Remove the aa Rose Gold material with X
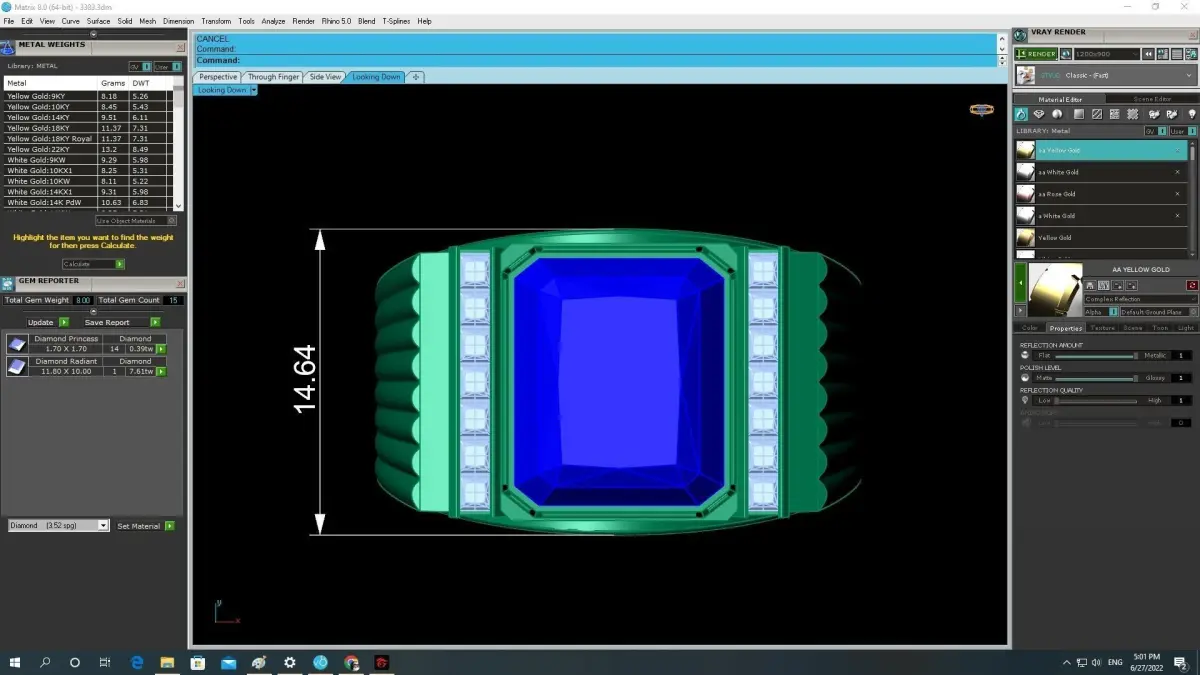1200x675 pixels. point(1177,194)
